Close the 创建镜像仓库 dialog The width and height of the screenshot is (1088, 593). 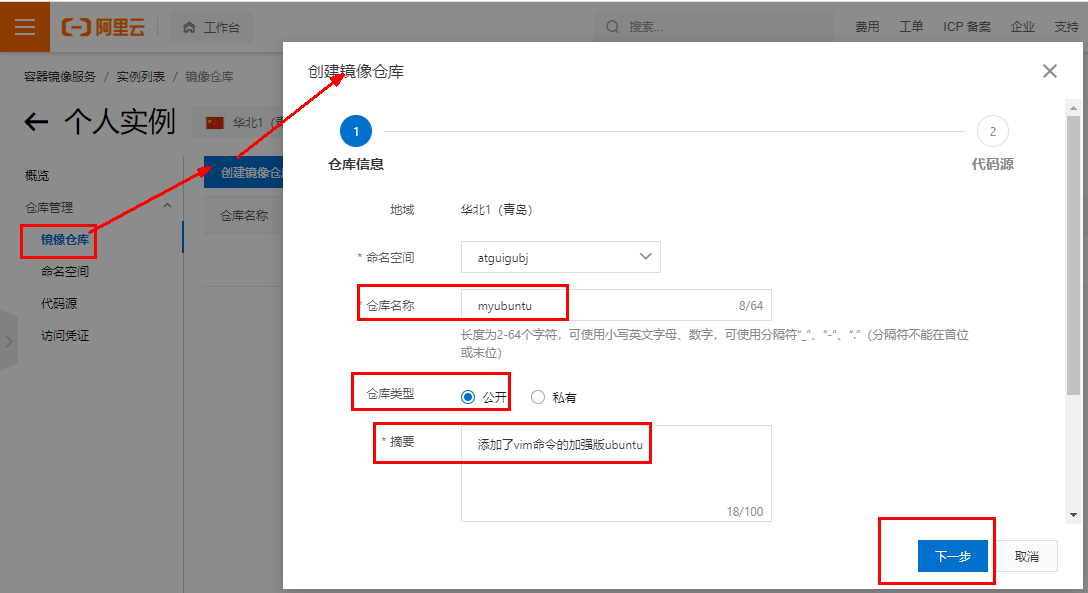[1050, 71]
